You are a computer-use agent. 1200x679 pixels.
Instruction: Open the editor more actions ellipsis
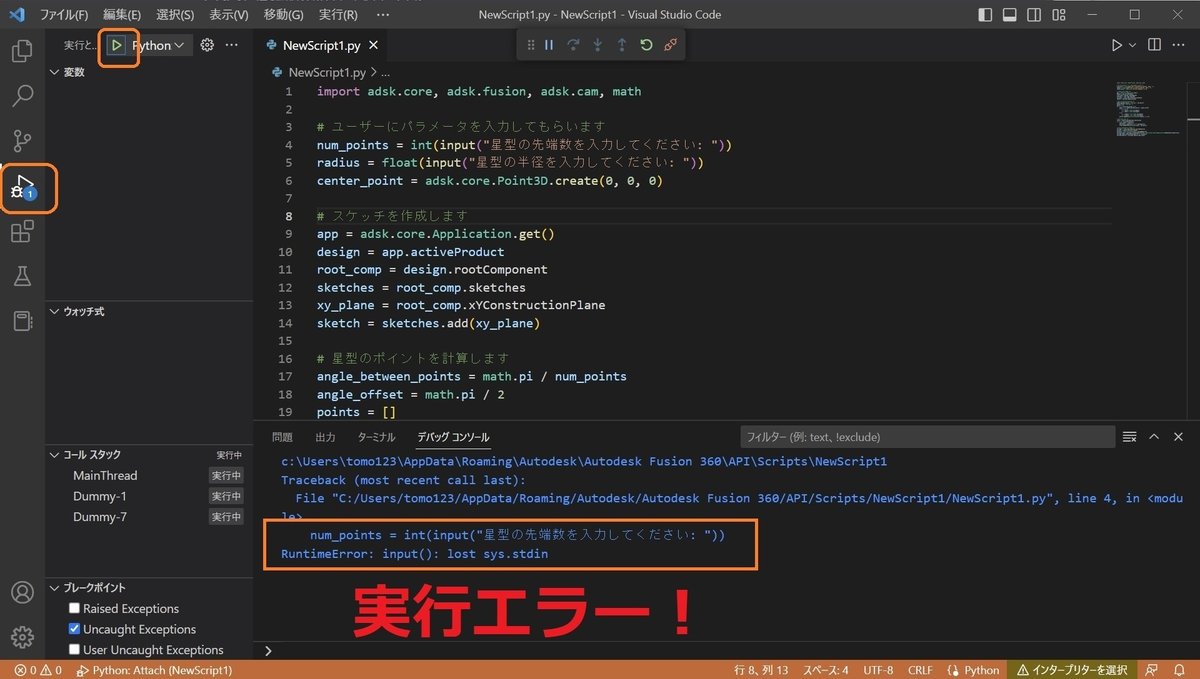pyautogui.click(x=1180, y=45)
